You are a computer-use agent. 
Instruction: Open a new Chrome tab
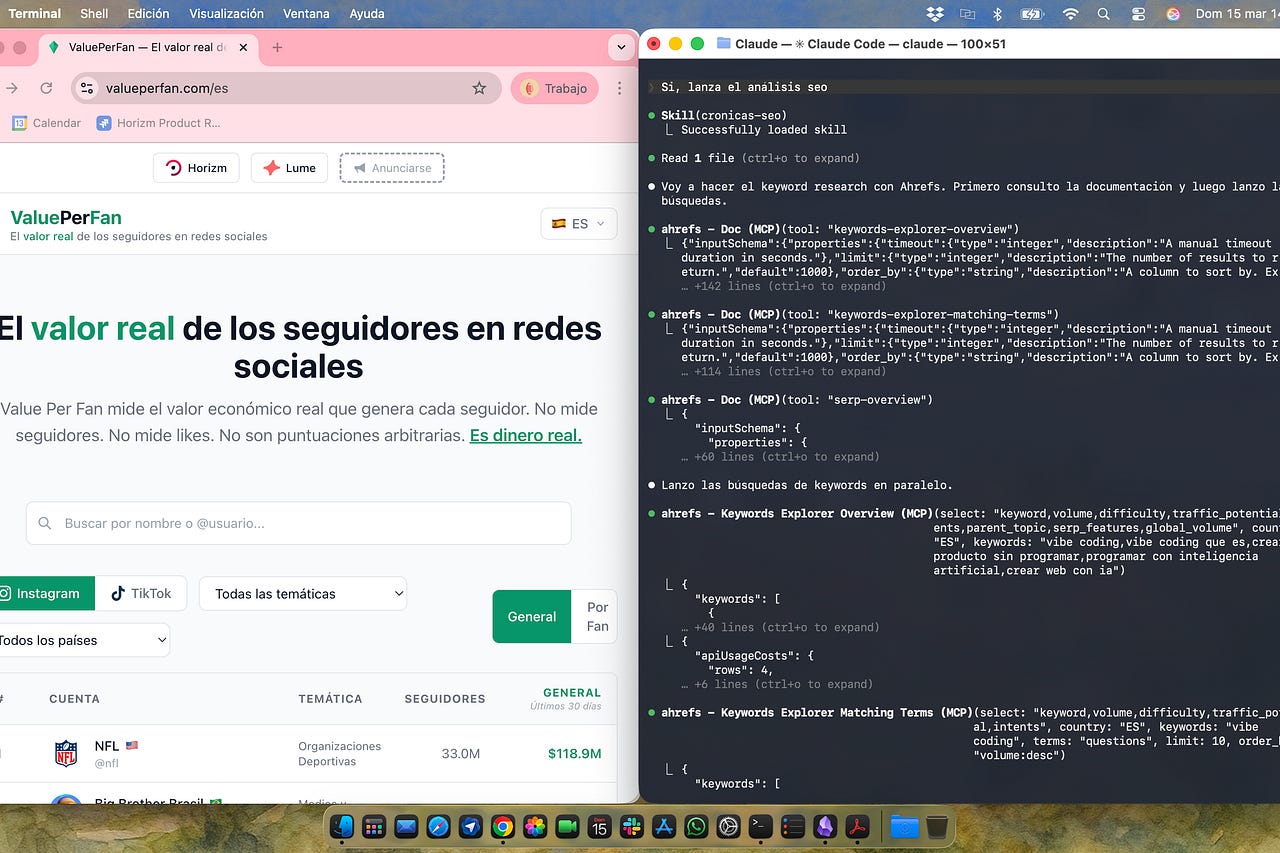(277, 47)
